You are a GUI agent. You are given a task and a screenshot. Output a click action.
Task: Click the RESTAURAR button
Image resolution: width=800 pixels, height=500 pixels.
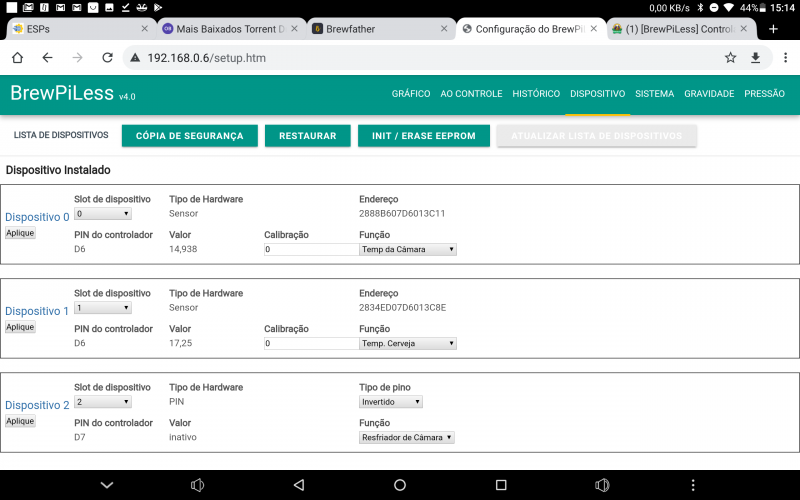pyautogui.click(x=308, y=136)
